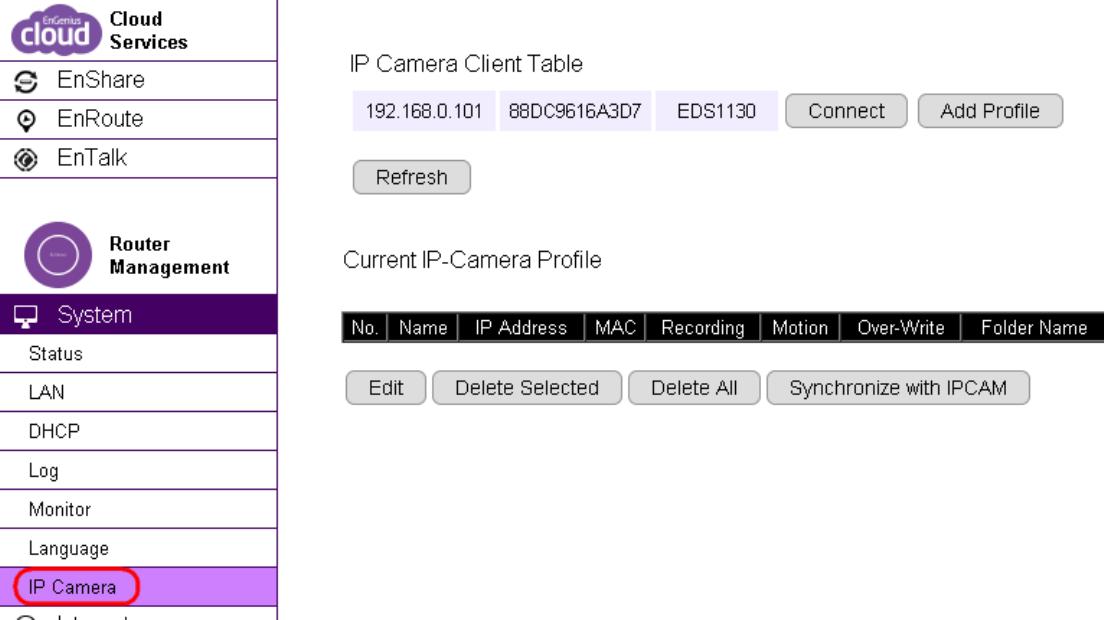Image resolution: width=1104 pixels, height=620 pixels.
Task: Select the IP Camera menu item
Action: pos(73,587)
